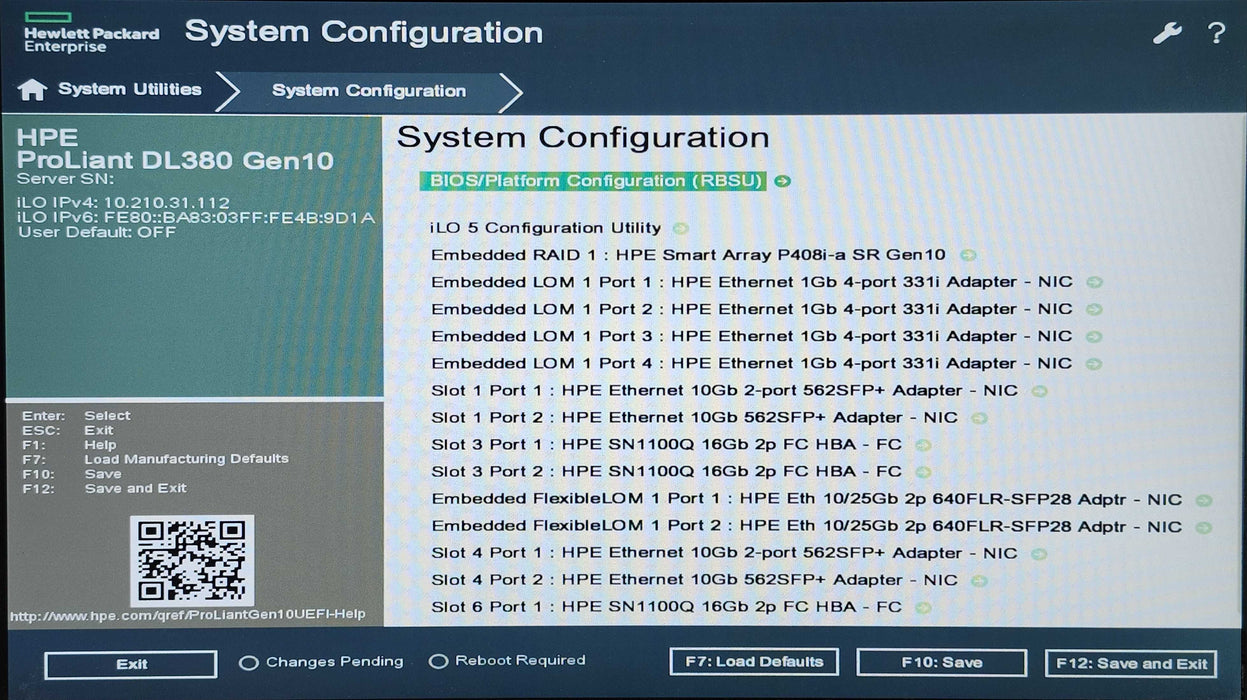The image size is (1247, 700).
Task: Click the Server SN: label
Action: tap(66, 180)
